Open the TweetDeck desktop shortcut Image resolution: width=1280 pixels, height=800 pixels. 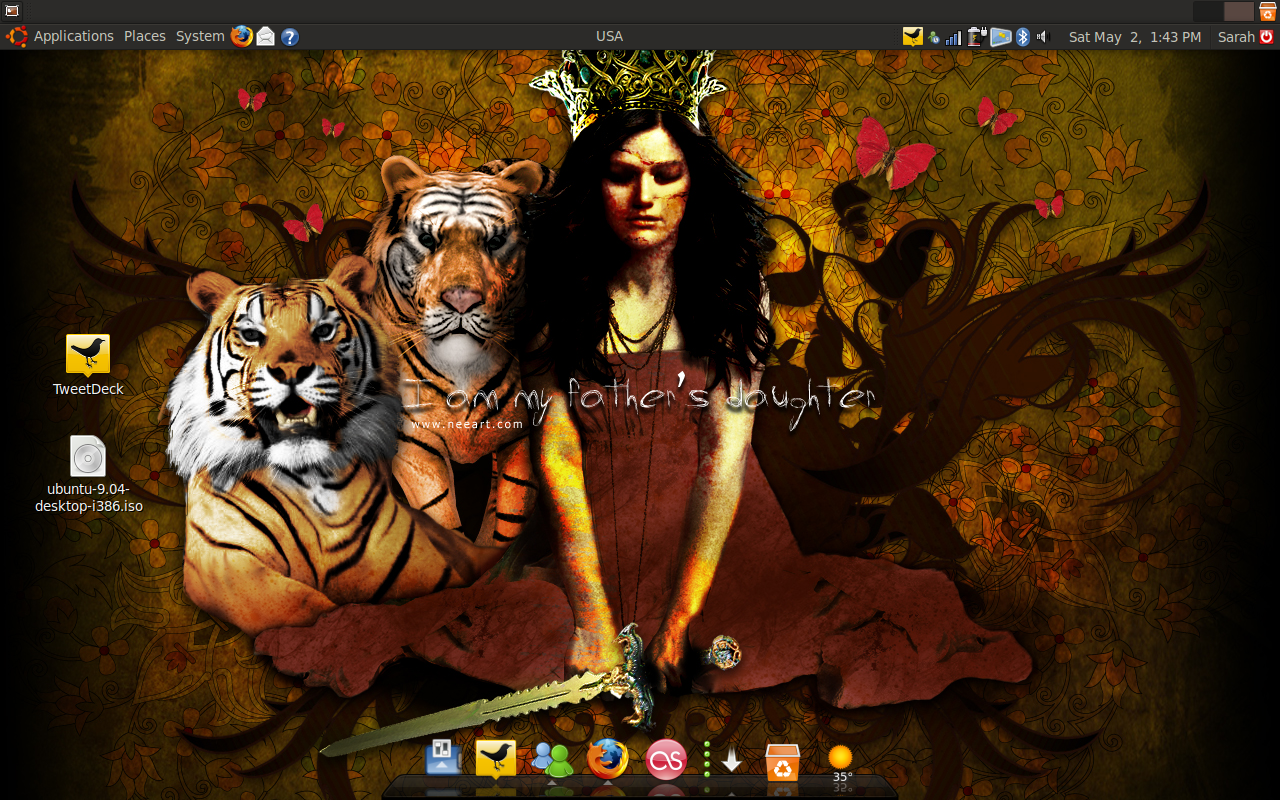tap(88, 354)
